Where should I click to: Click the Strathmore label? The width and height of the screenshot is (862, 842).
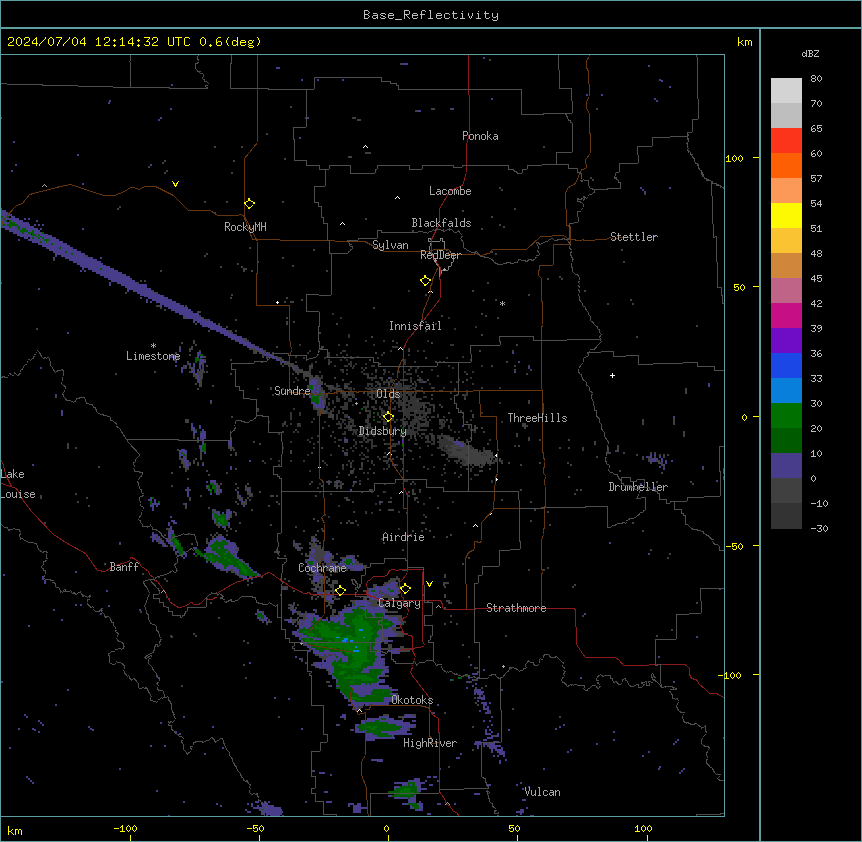[x=516, y=608]
